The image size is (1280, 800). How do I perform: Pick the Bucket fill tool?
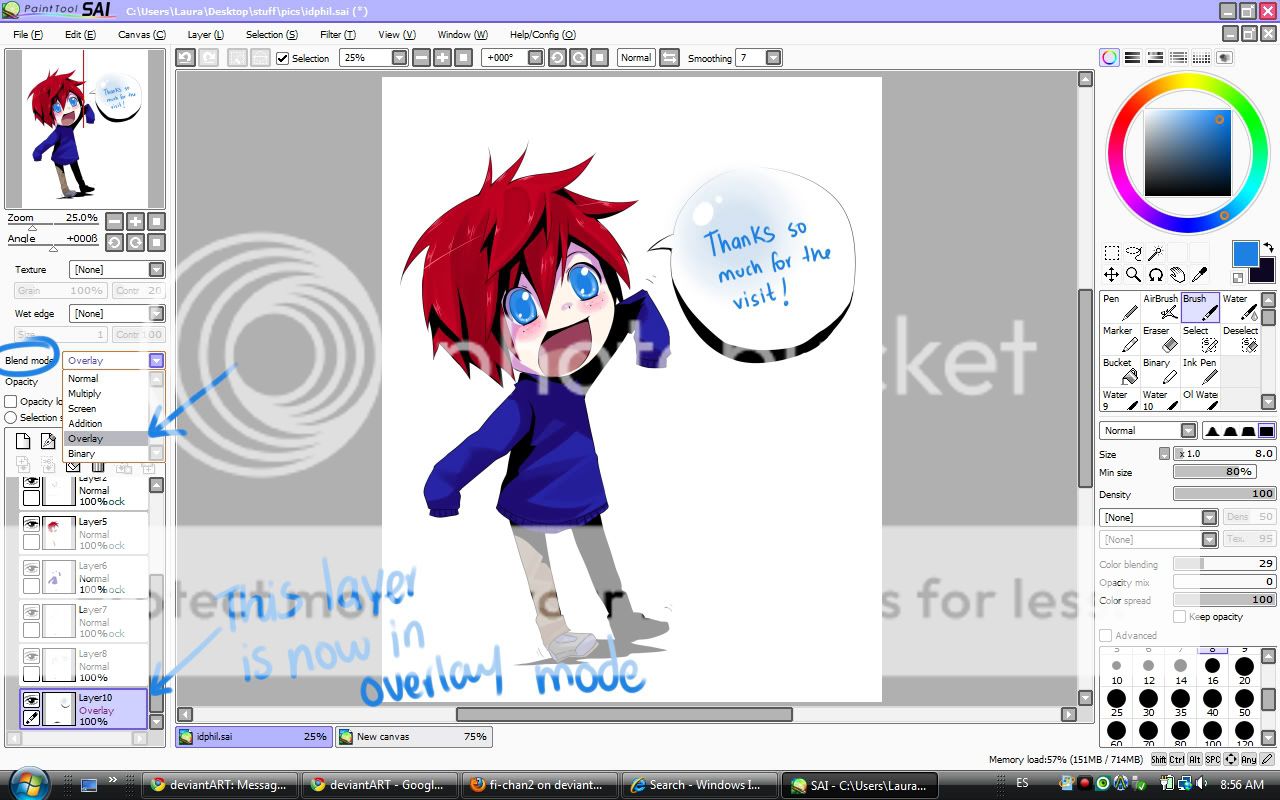1119,371
